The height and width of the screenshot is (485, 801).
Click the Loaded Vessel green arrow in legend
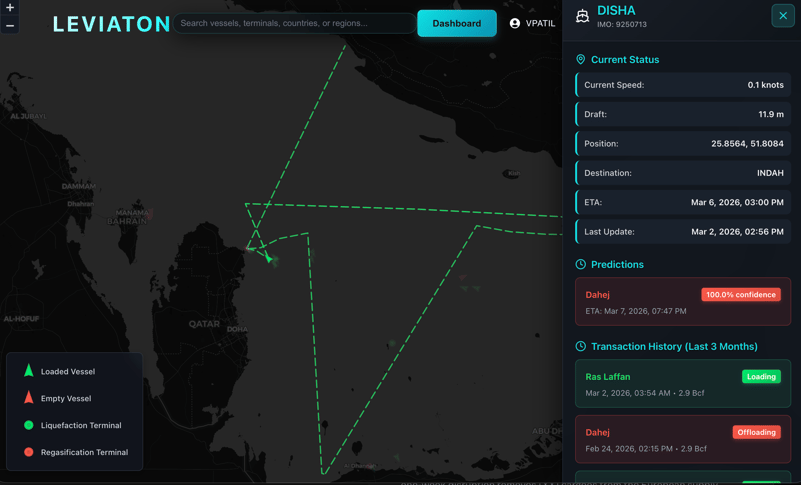29,371
